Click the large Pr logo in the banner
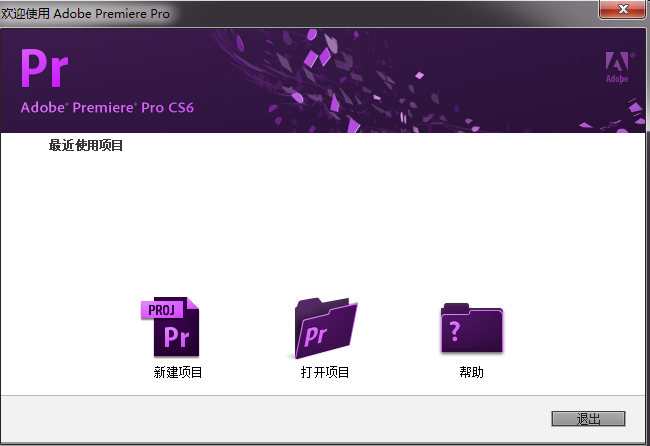Viewport: 650px width, 446px height. click(45, 68)
